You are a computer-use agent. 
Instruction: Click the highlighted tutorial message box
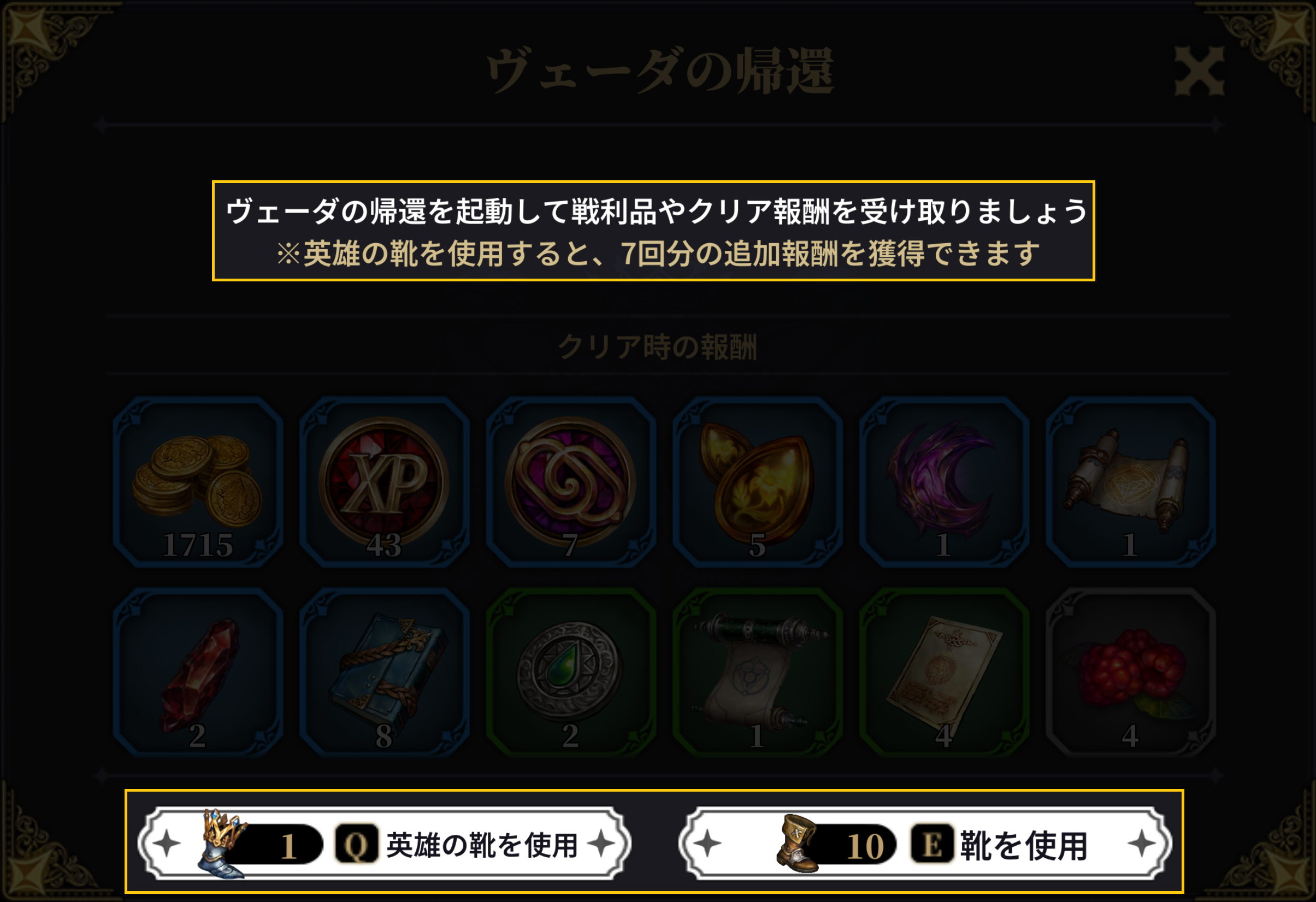(653, 231)
